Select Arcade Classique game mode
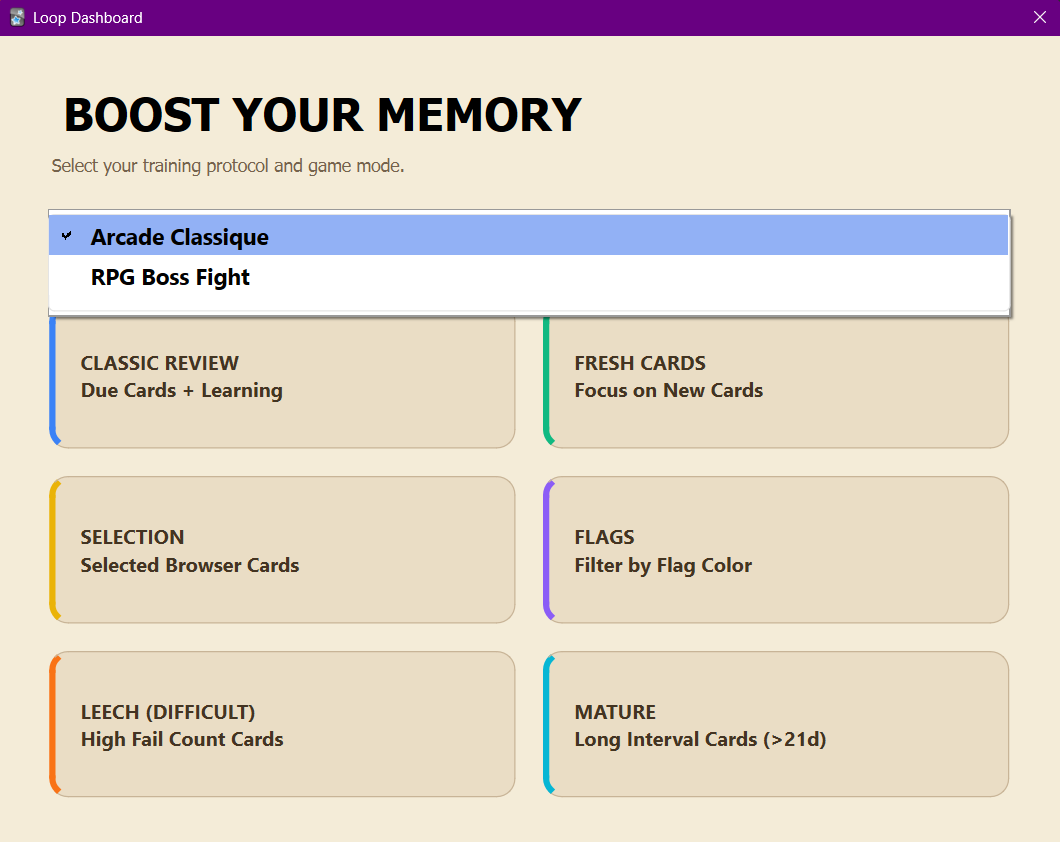The height and width of the screenshot is (842, 1060). click(x=179, y=236)
